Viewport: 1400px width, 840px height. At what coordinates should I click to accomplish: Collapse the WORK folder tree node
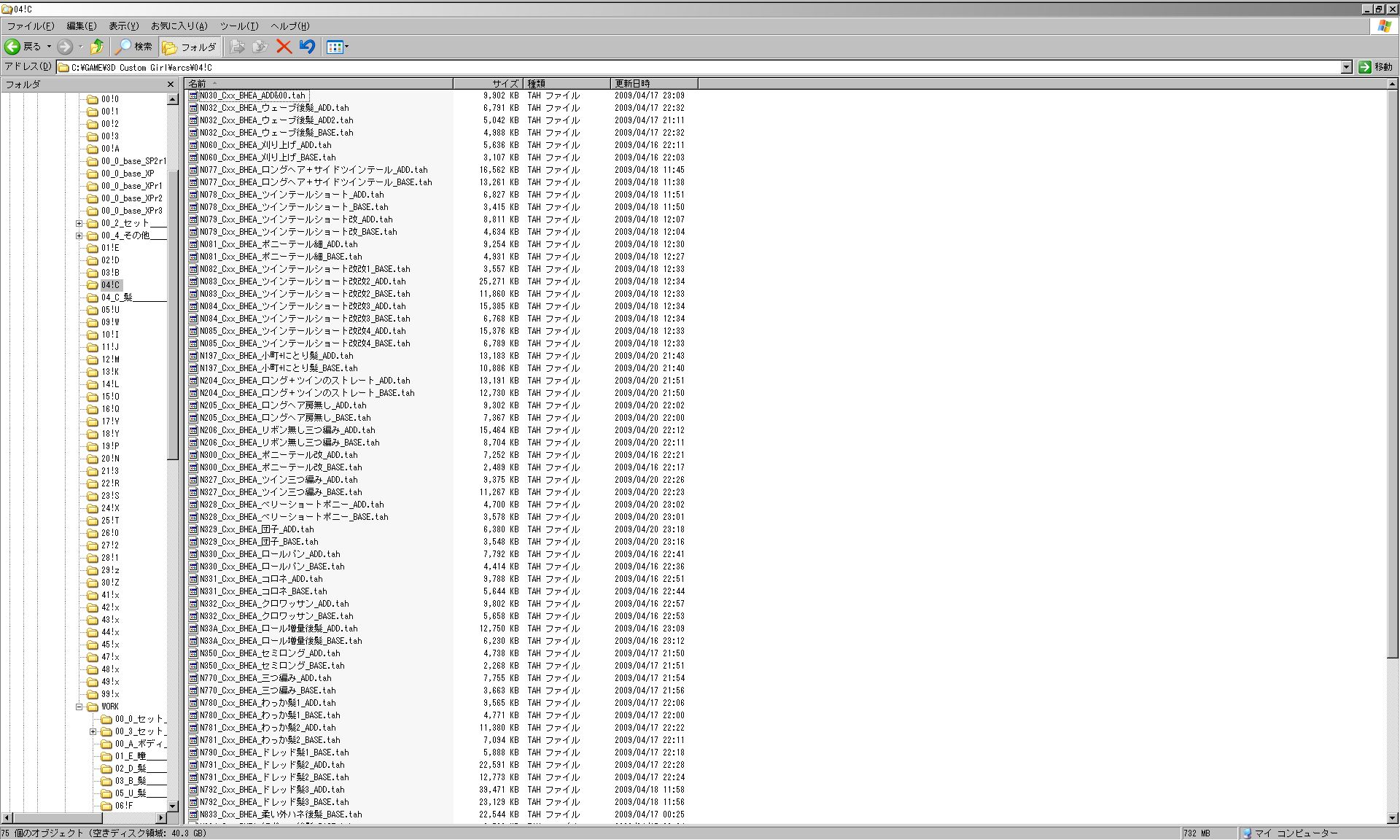tap(79, 707)
